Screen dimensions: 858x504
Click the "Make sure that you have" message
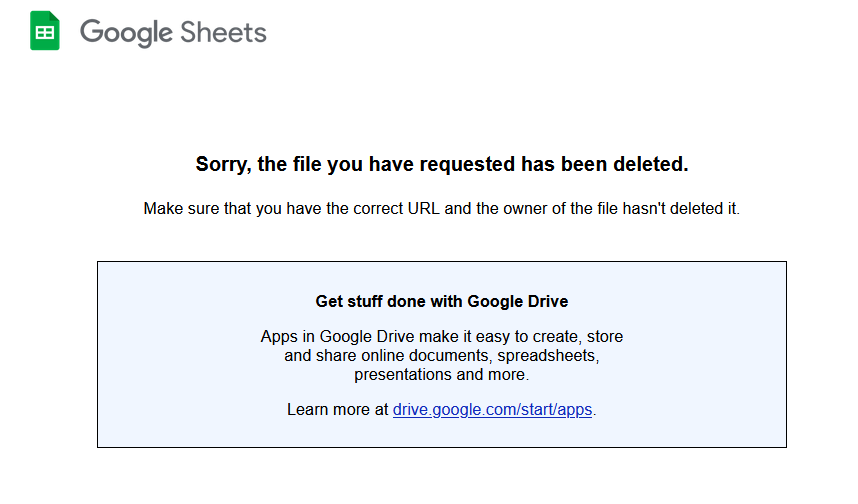442,208
